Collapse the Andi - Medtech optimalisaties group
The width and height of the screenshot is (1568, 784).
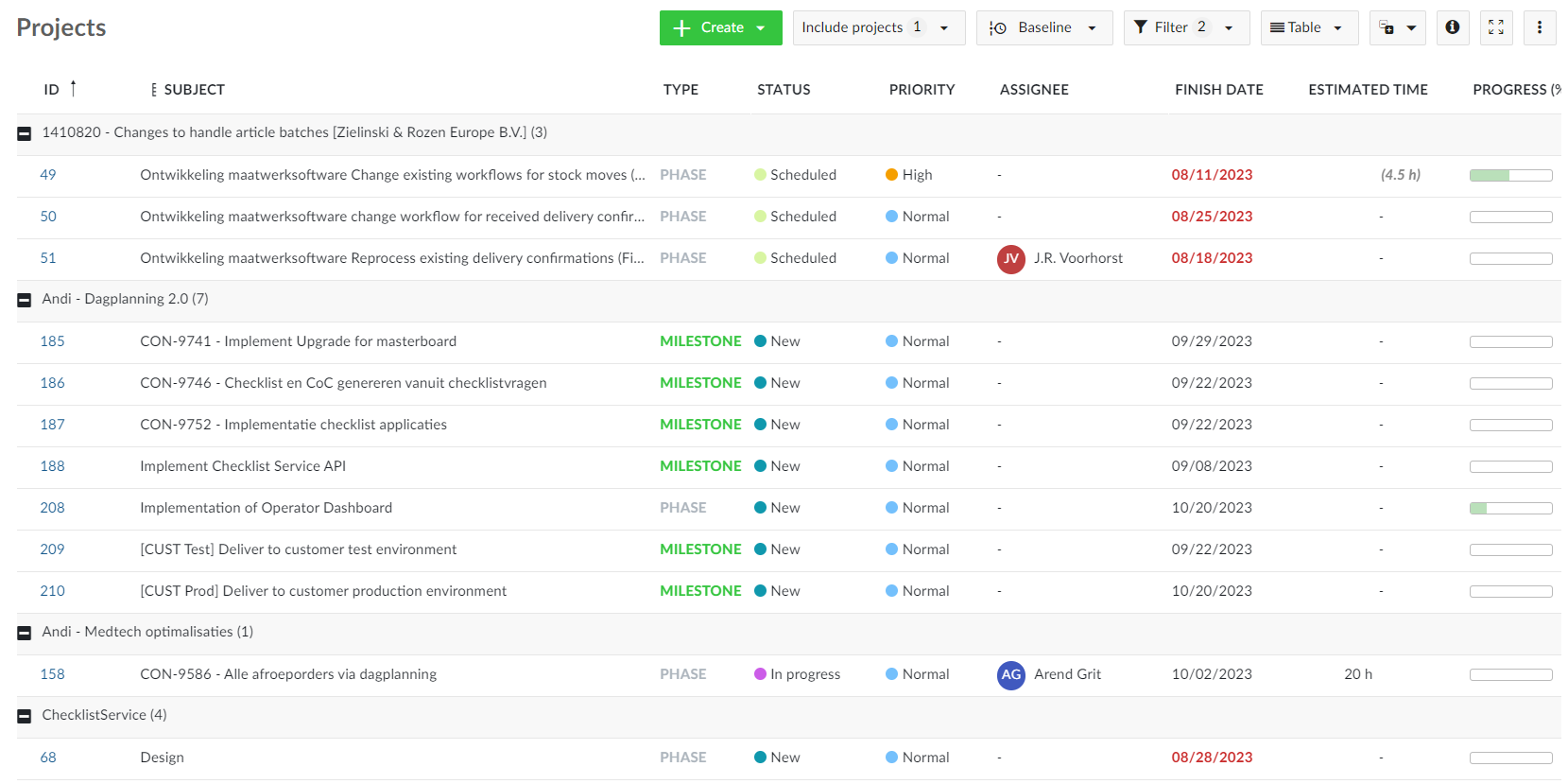coord(25,633)
